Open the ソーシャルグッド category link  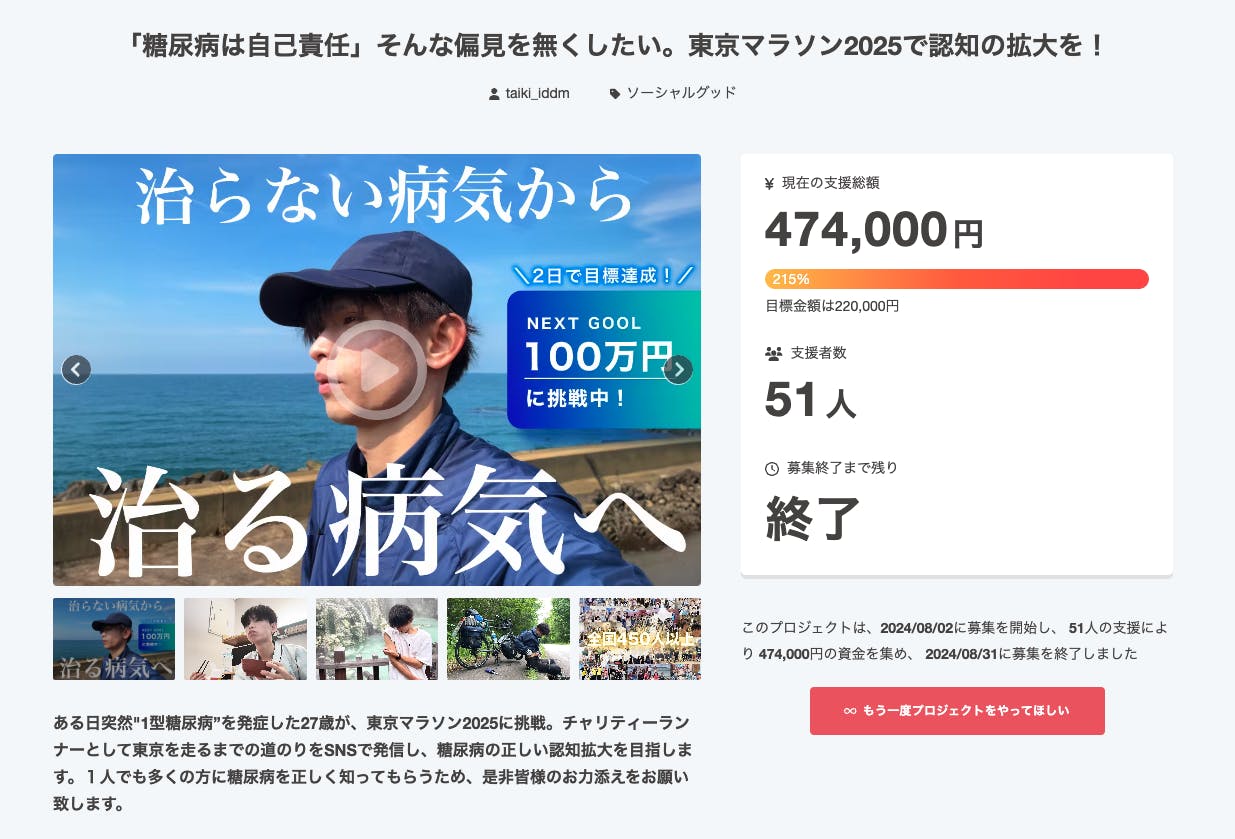click(681, 93)
